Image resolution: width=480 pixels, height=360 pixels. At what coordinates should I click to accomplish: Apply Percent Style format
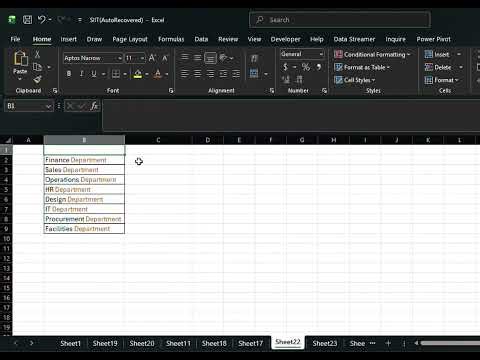[x=306, y=67]
